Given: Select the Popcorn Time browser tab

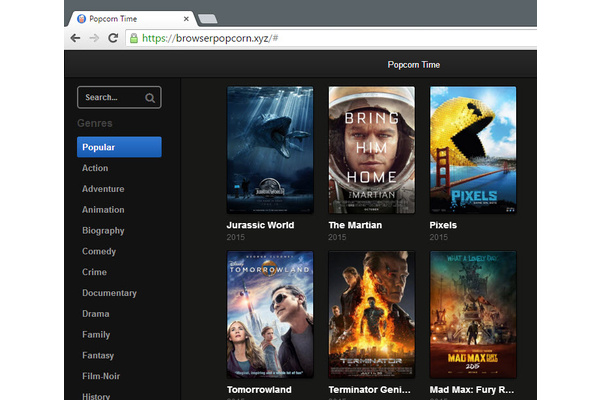Looking at the screenshot, I should (x=132, y=19).
